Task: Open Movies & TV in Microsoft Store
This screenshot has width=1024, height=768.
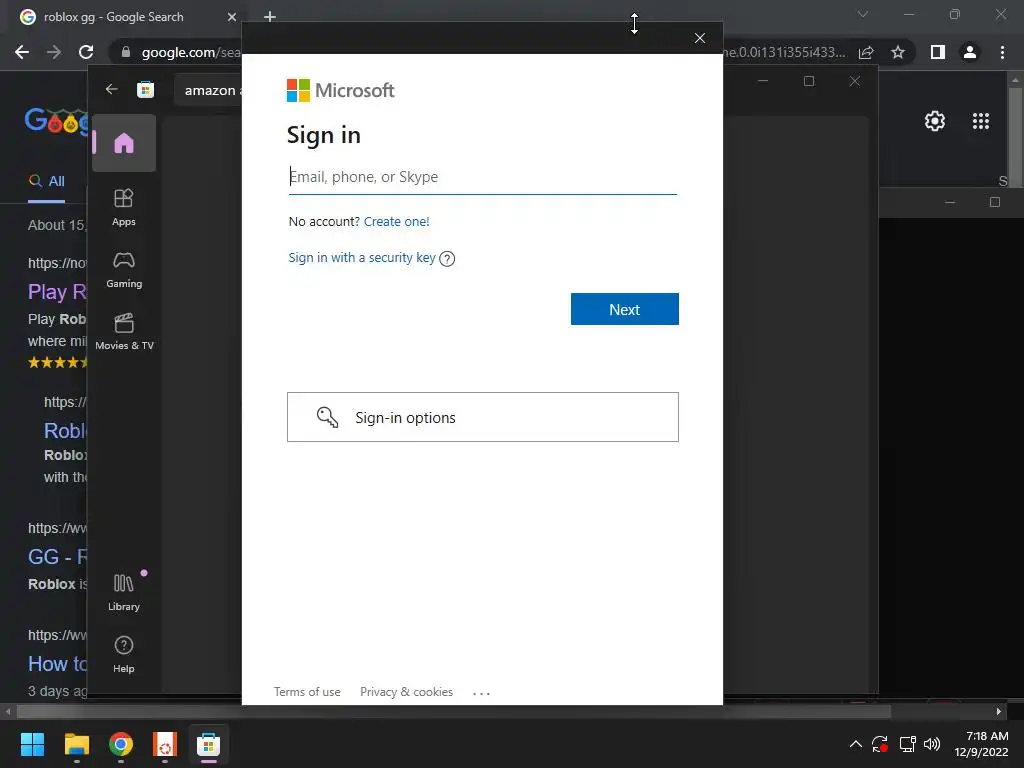Action: click(x=124, y=332)
